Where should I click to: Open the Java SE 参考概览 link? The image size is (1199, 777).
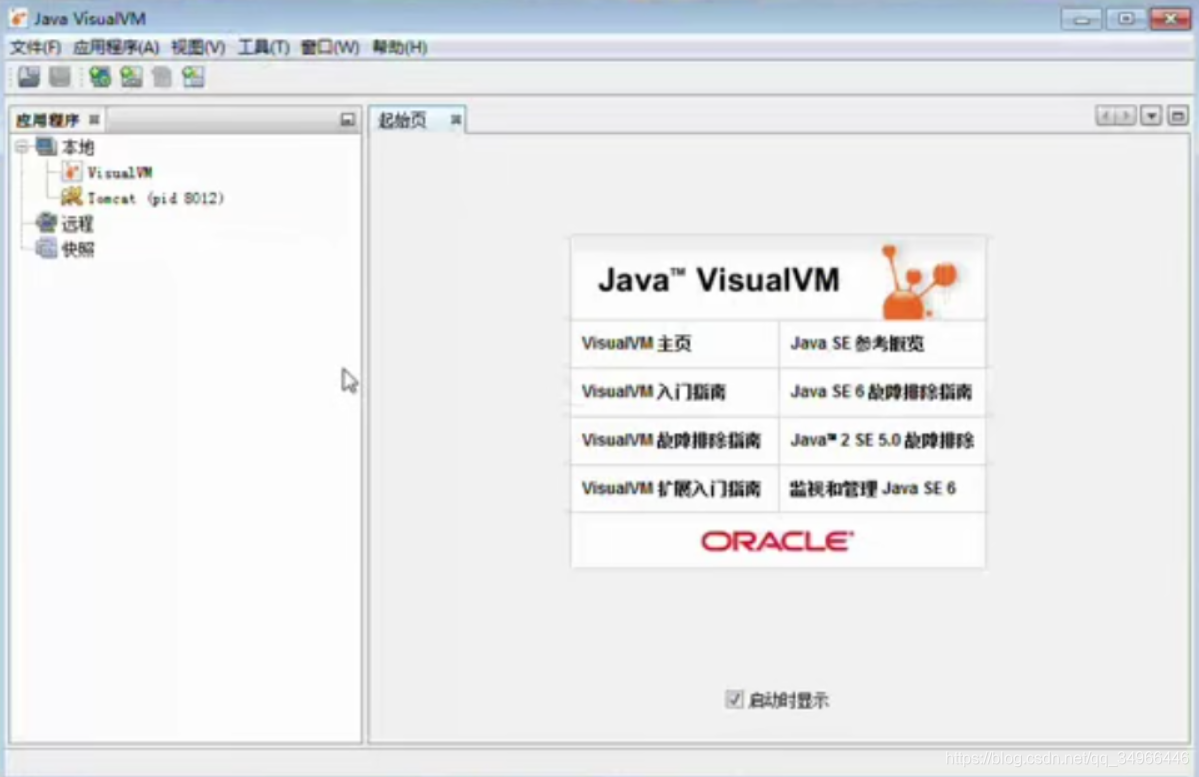click(856, 343)
